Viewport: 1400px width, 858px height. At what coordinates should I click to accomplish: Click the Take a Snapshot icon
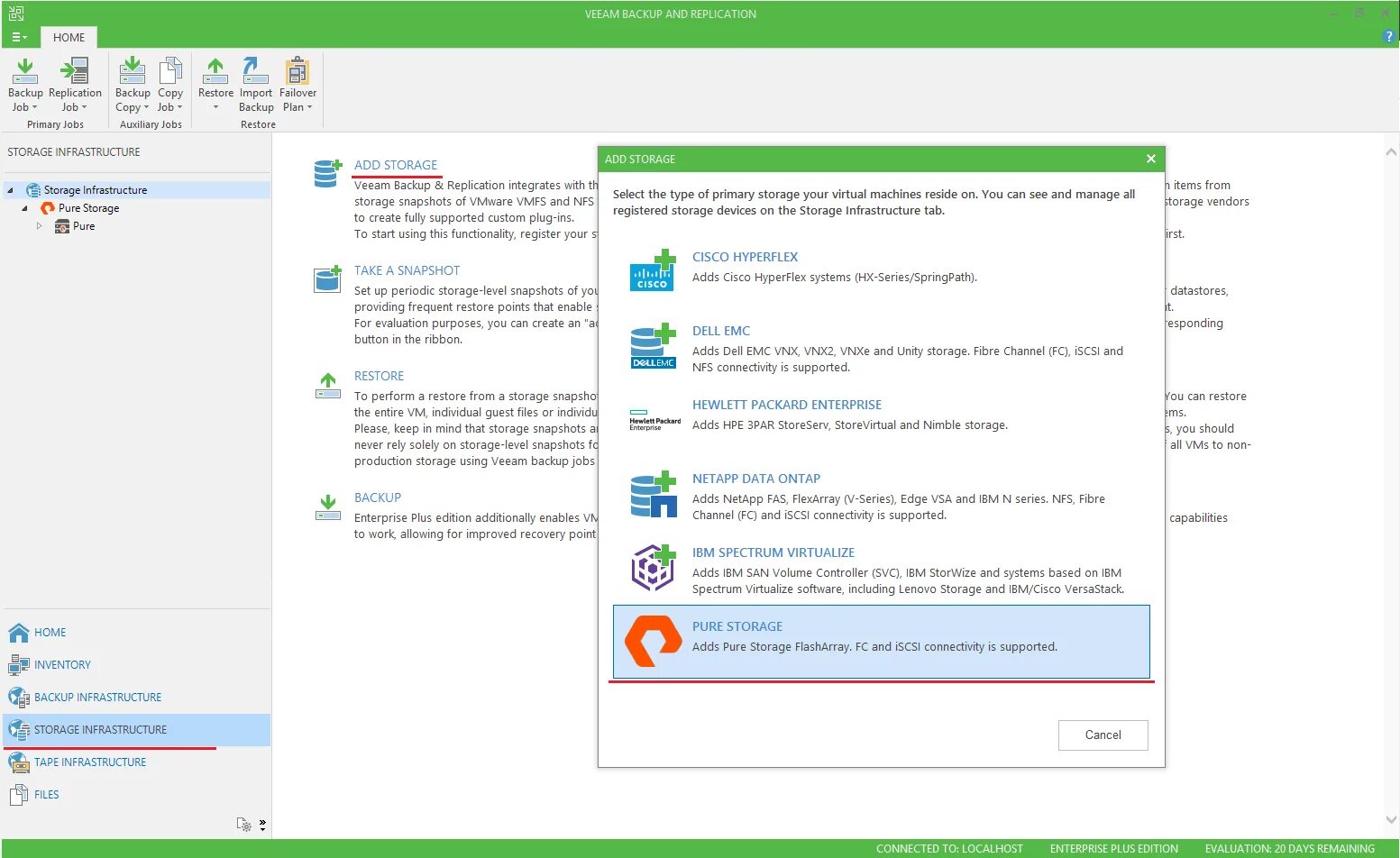pos(328,278)
